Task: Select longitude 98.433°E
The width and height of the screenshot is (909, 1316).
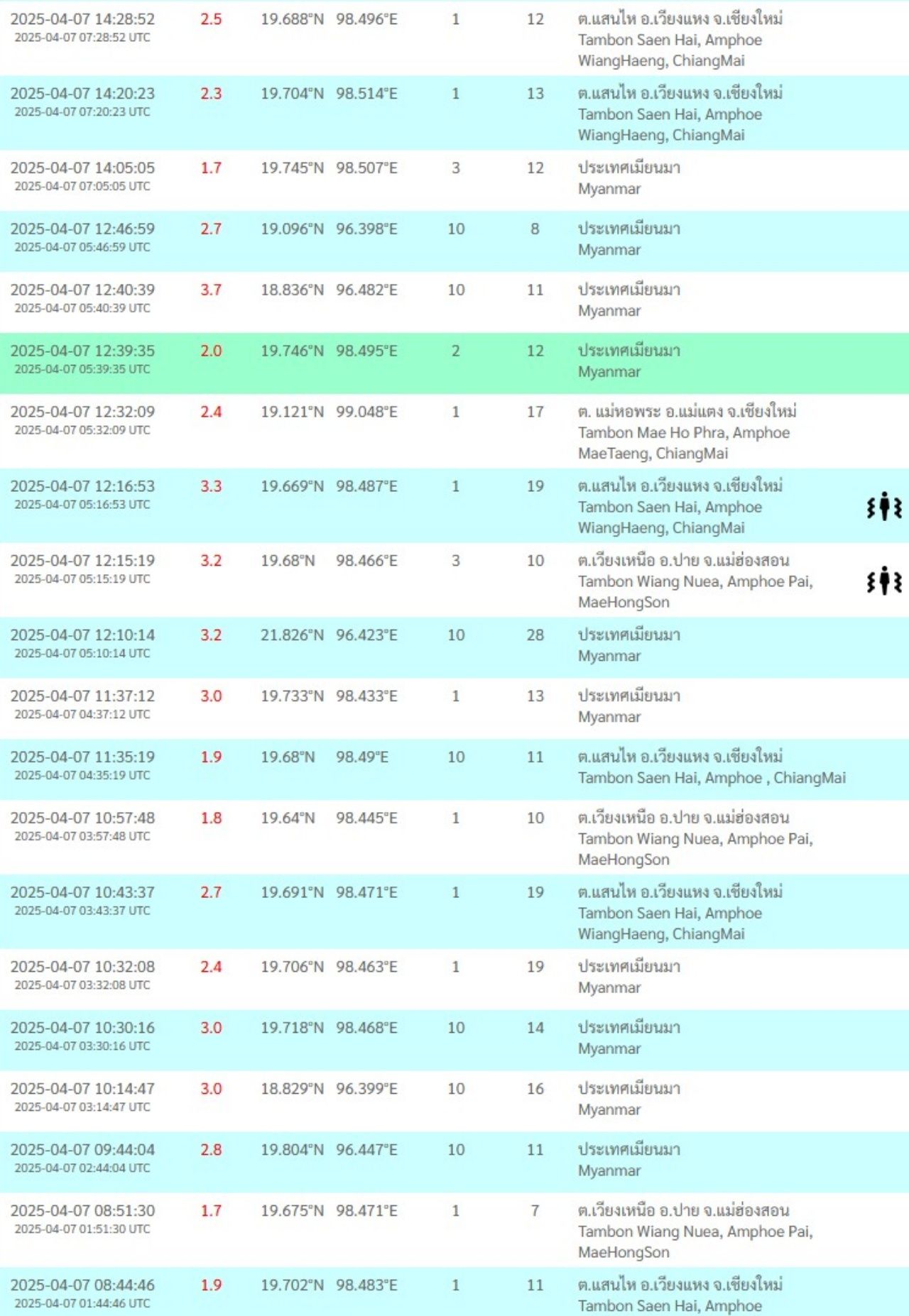Action: point(366,697)
